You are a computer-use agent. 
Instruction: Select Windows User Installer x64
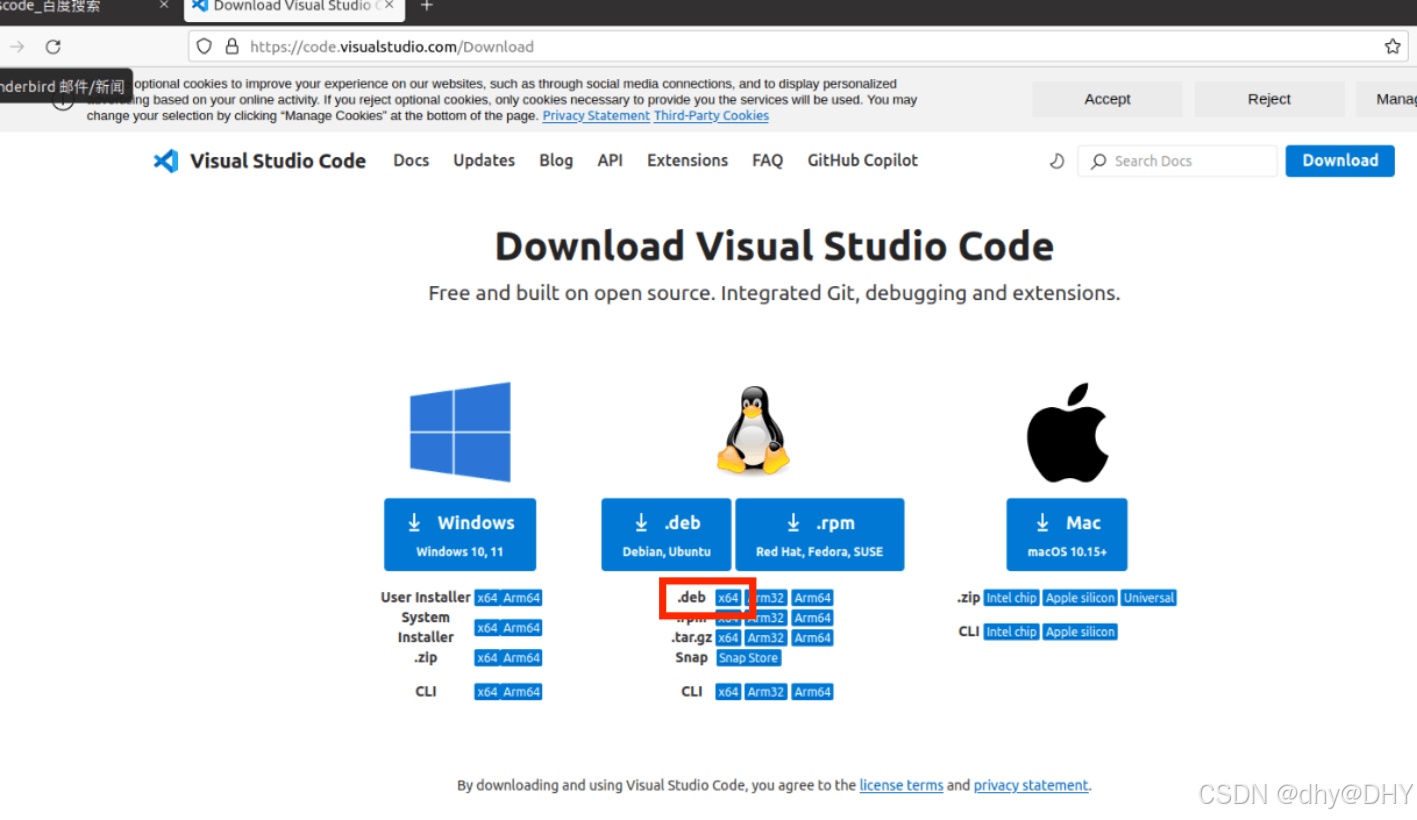487,598
